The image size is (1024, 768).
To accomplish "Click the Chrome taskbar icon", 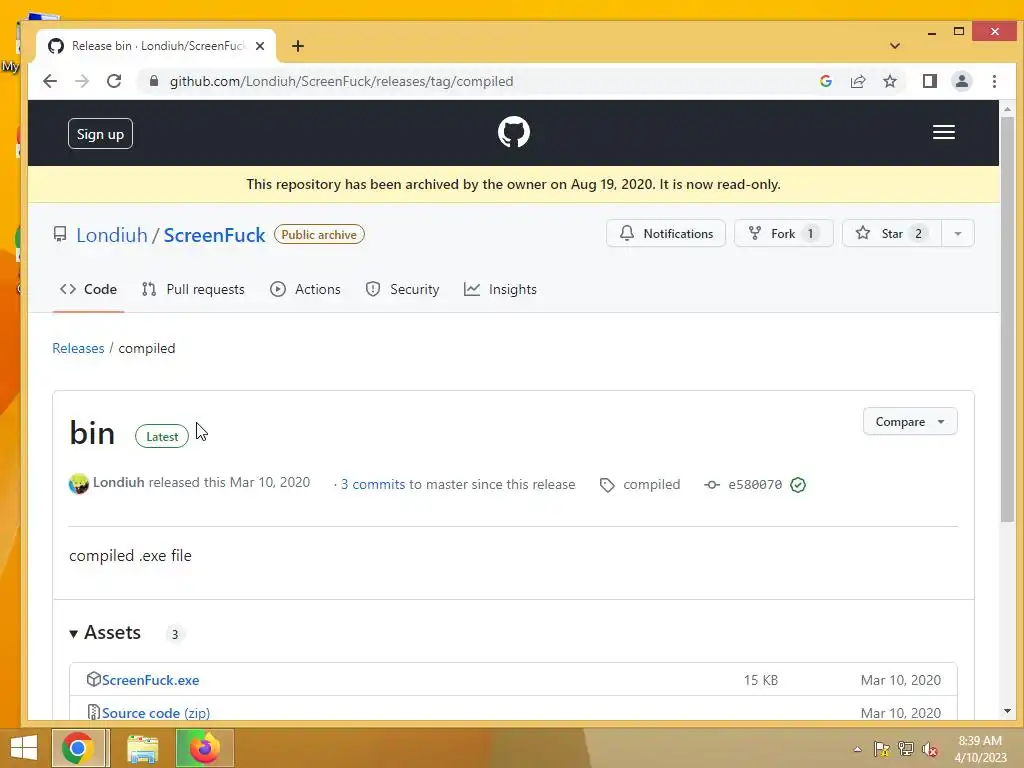I will [x=78, y=748].
